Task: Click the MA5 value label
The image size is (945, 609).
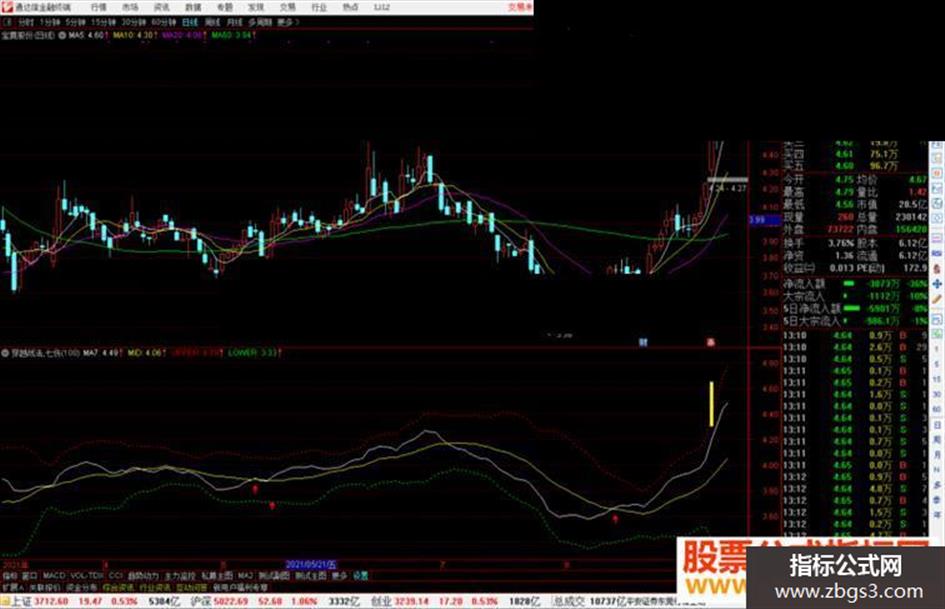Action: [89, 36]
